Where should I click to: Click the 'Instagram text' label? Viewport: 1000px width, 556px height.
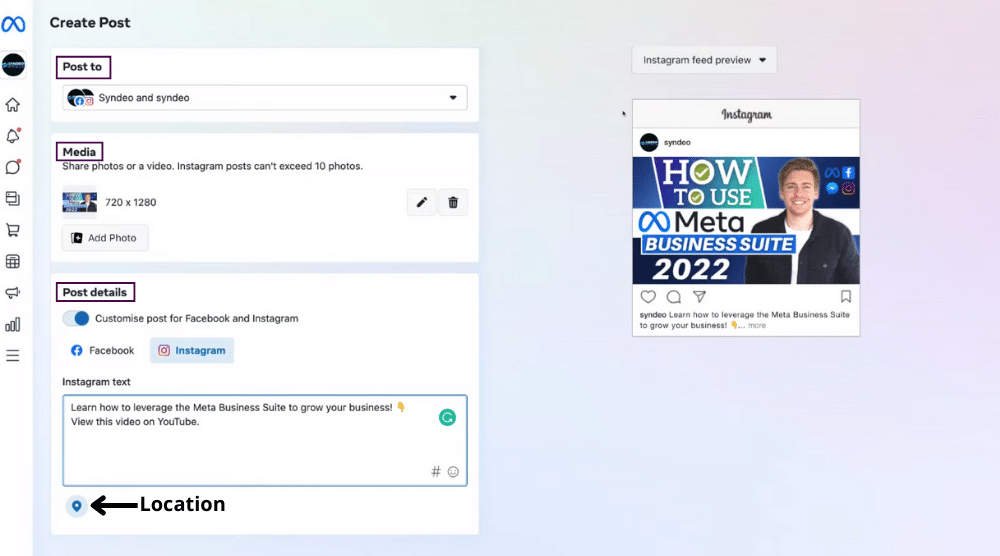tap(96, 382)
